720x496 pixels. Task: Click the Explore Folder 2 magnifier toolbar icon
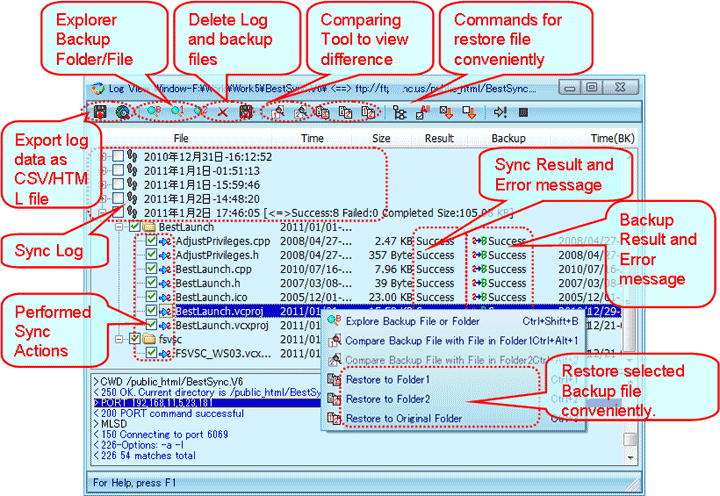click(x=201, y=111)
